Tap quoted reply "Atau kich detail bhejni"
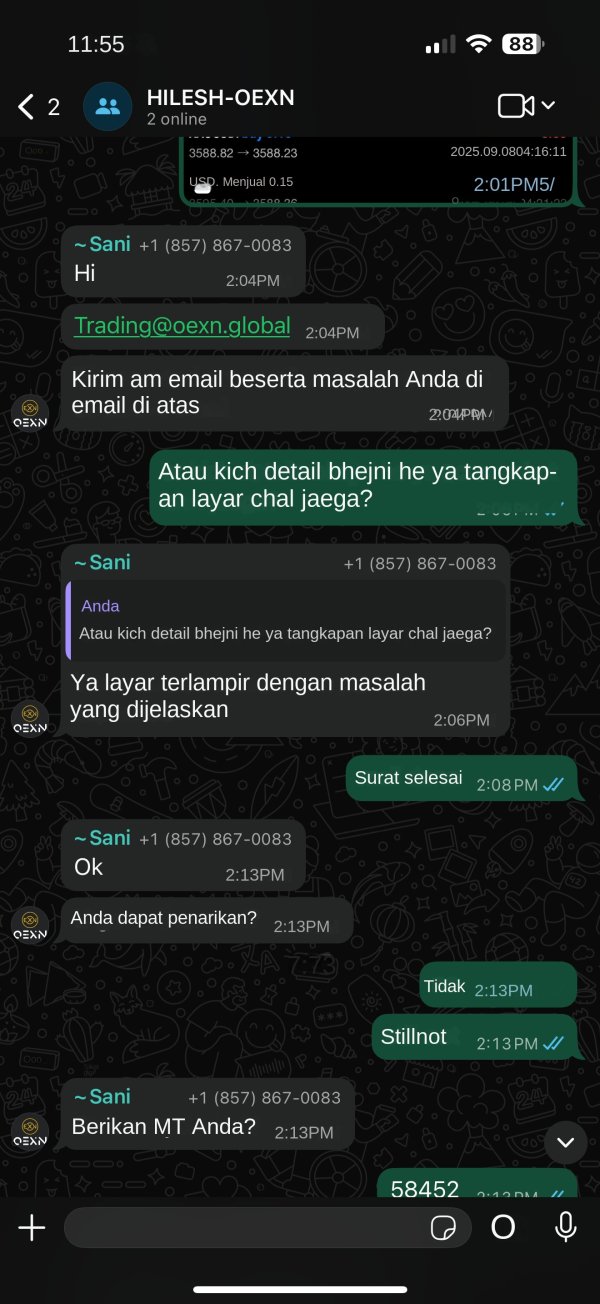 coord(286,620)
